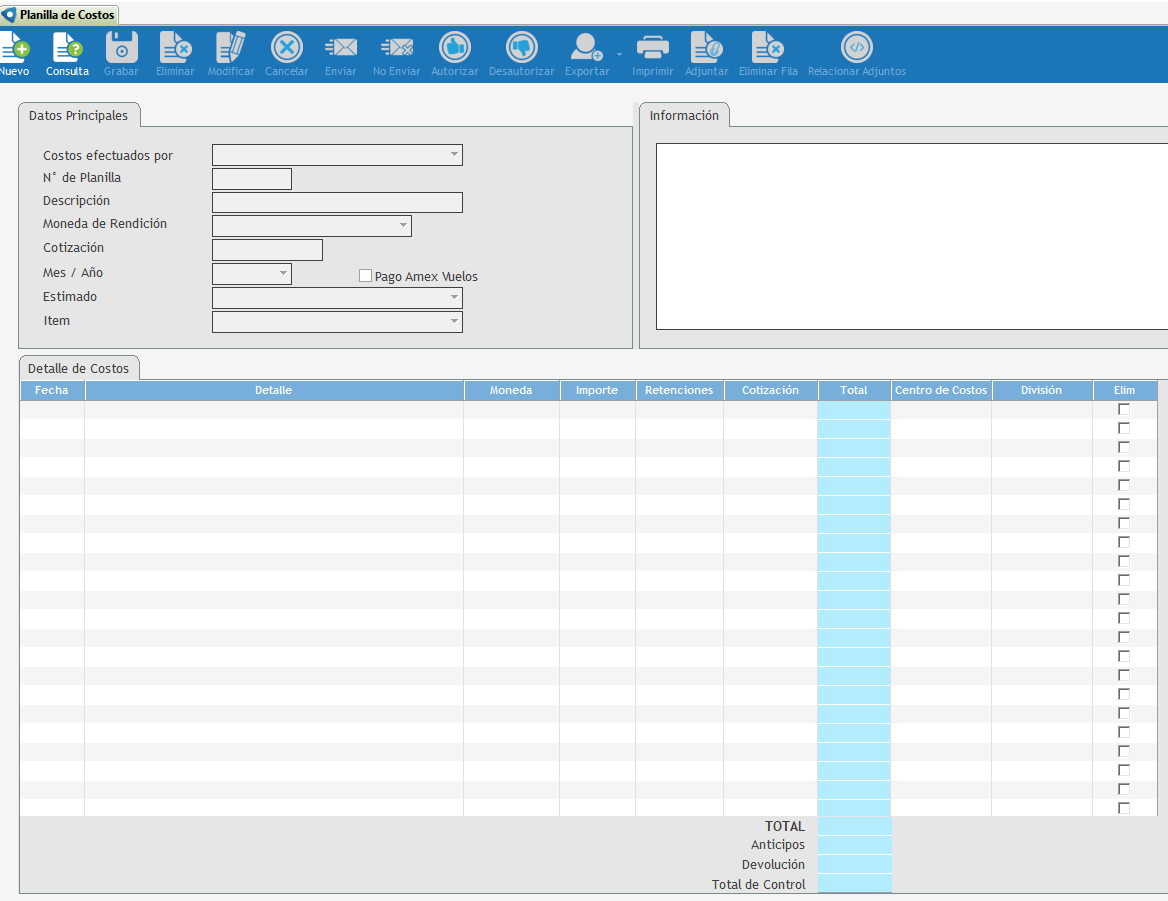Enable the Pago Amex Vuelos checkbox
1168x901 pixels.
365,276
